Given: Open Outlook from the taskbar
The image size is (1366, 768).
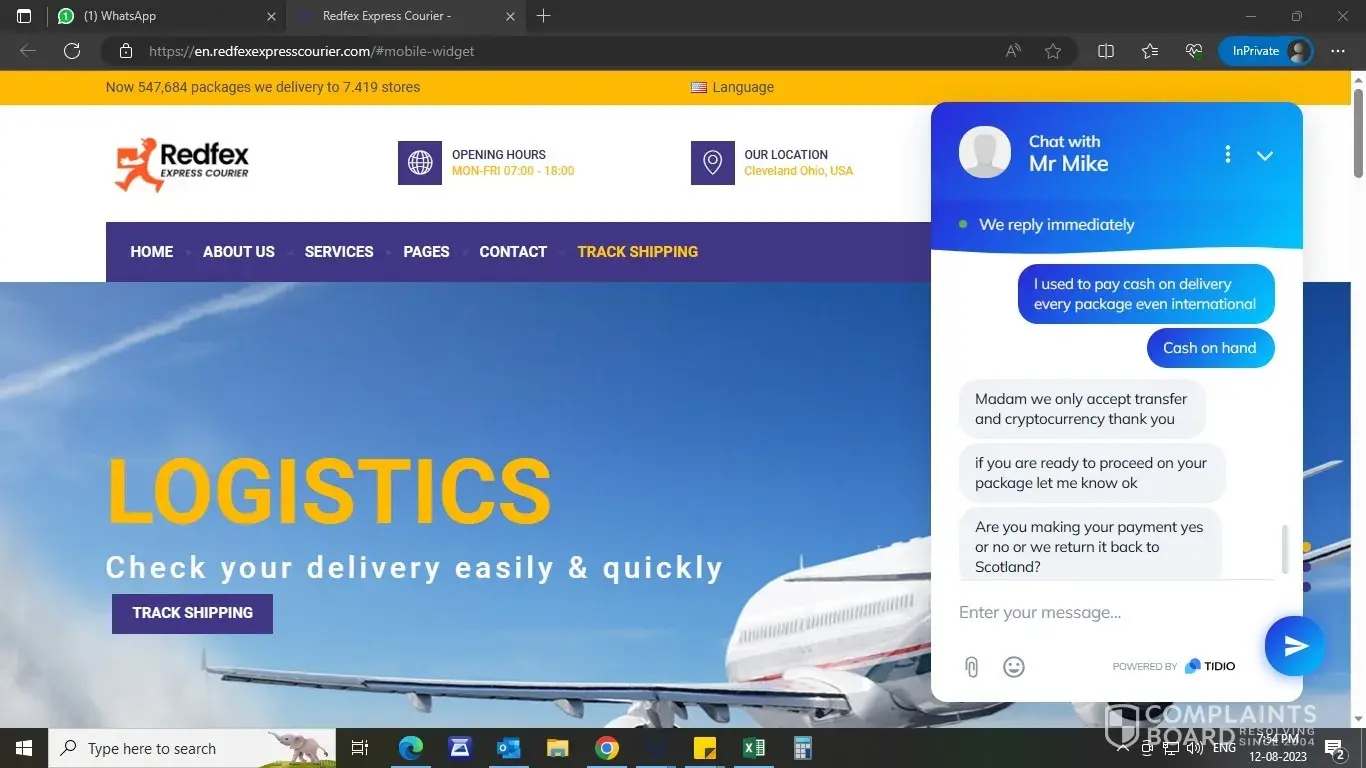Looking at the screenshot, I should pyautogui.click(x=509, y=748).
